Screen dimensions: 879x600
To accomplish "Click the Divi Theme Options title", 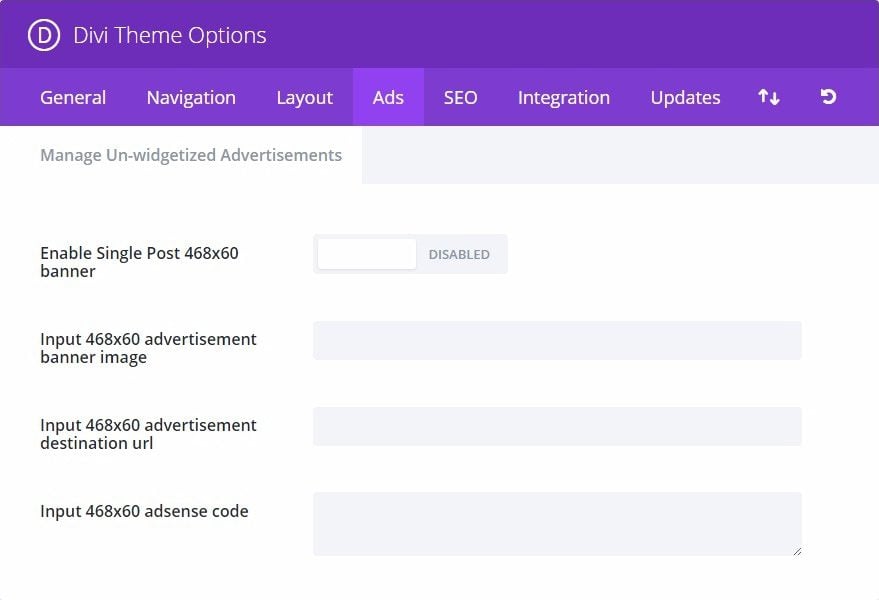I will [x=170, y=35].
